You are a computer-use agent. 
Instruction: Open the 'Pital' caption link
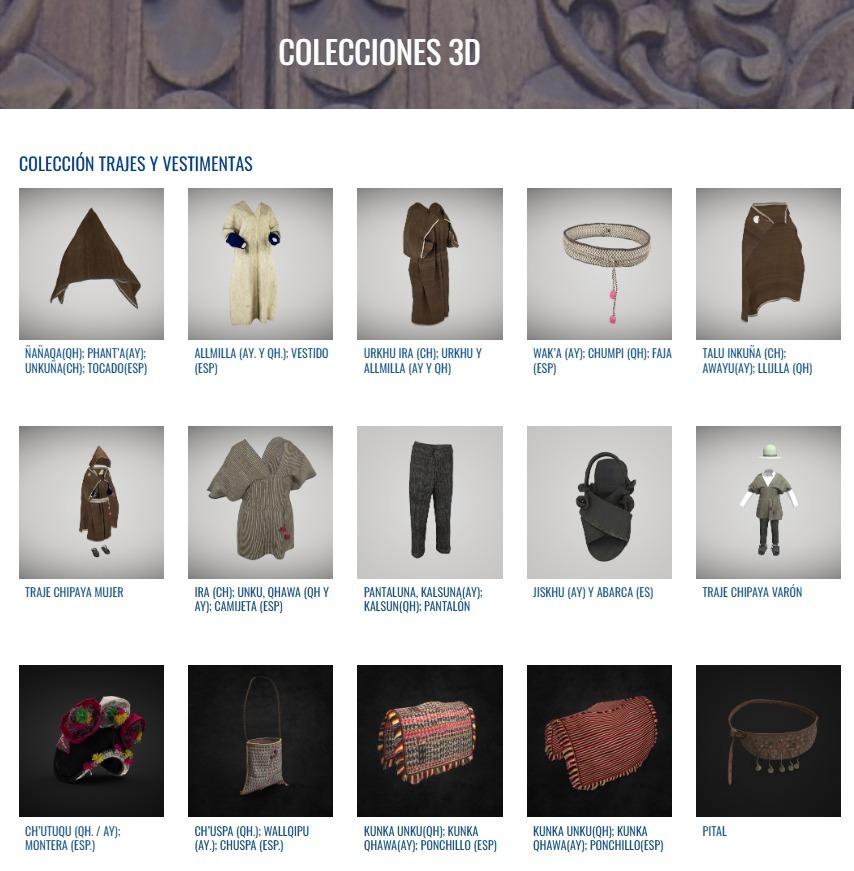tap(714, 831)
